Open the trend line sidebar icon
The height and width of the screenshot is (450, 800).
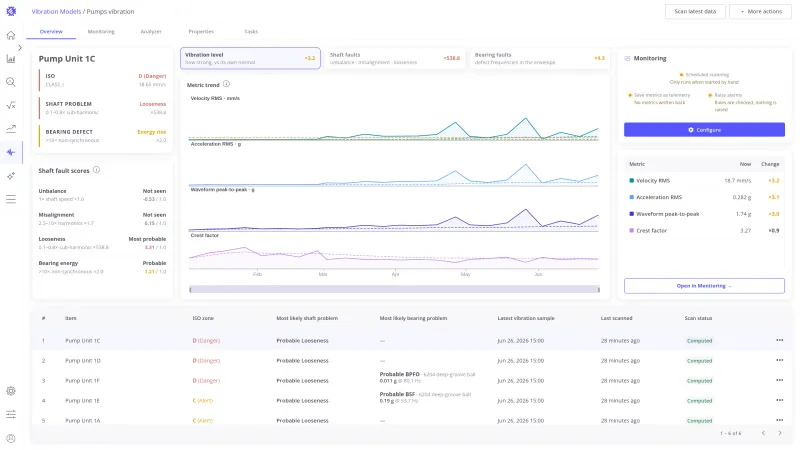tap(11, 129)
